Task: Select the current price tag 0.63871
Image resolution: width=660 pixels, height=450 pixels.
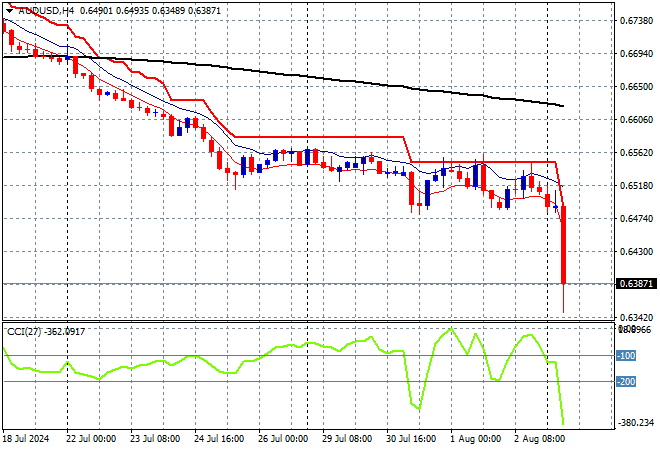Action: (x=636, y=284)
